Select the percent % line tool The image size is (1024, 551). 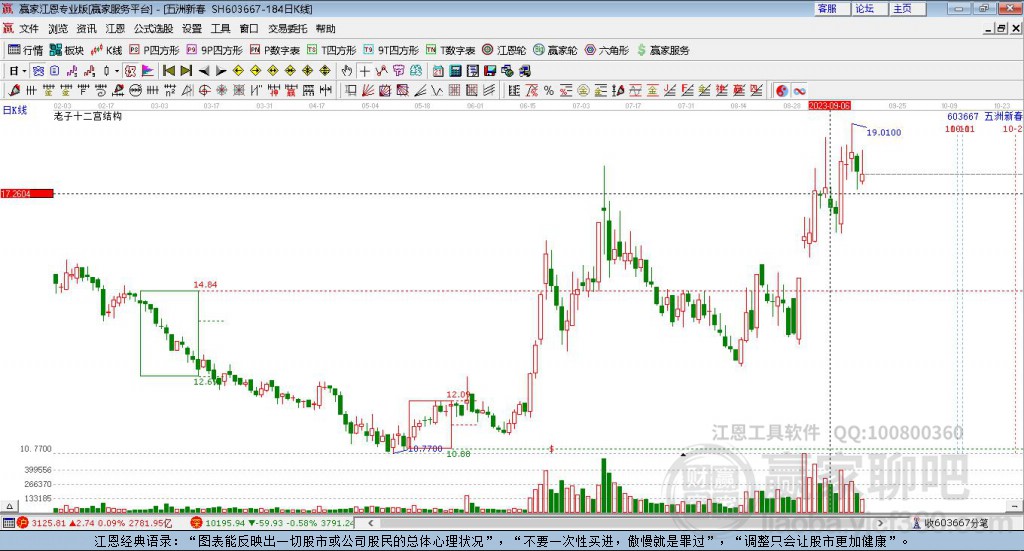(x=549, y=91)
